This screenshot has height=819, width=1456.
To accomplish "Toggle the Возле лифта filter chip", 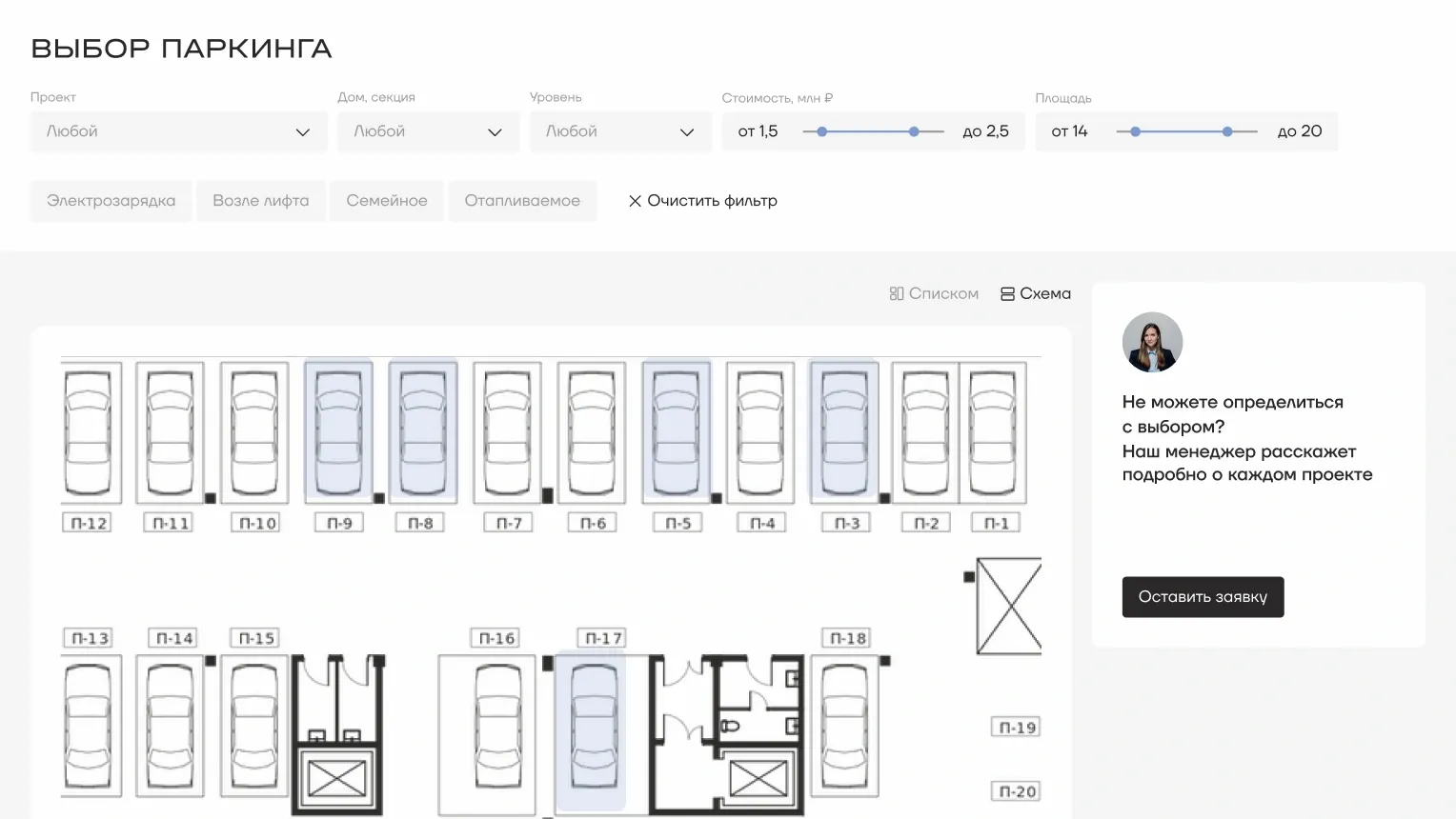I will coord(261,201).
